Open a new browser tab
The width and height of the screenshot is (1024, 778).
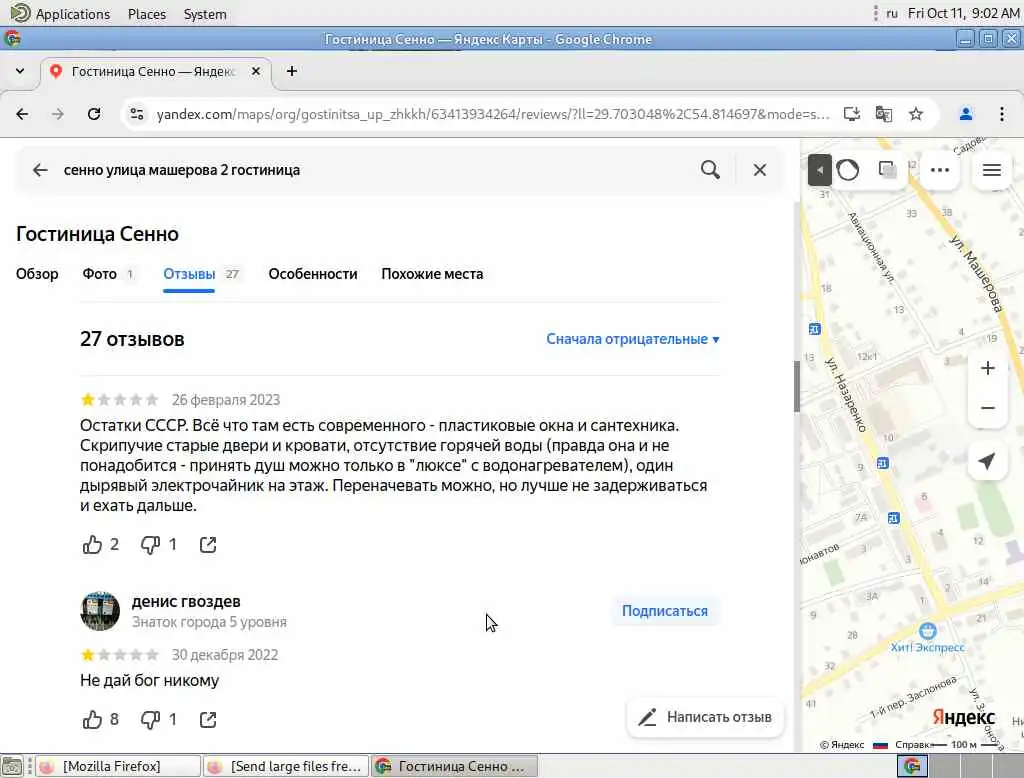(292, 71)
